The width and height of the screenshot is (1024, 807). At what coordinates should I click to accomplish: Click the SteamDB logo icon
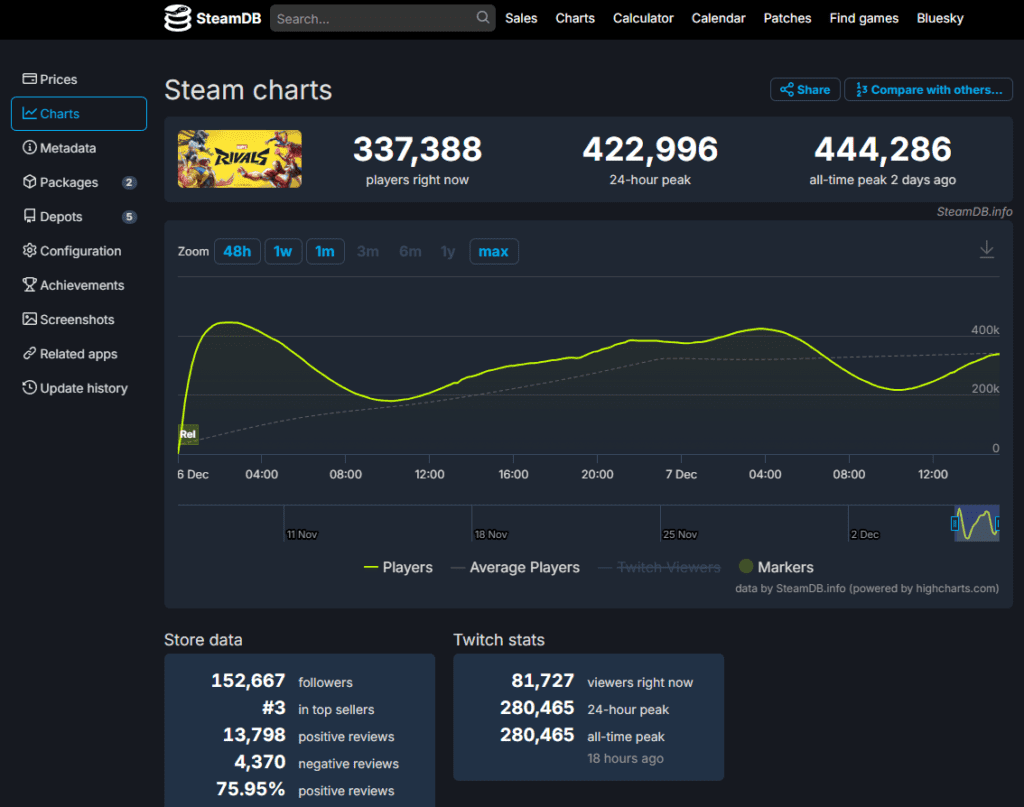[x=178, y=18]
